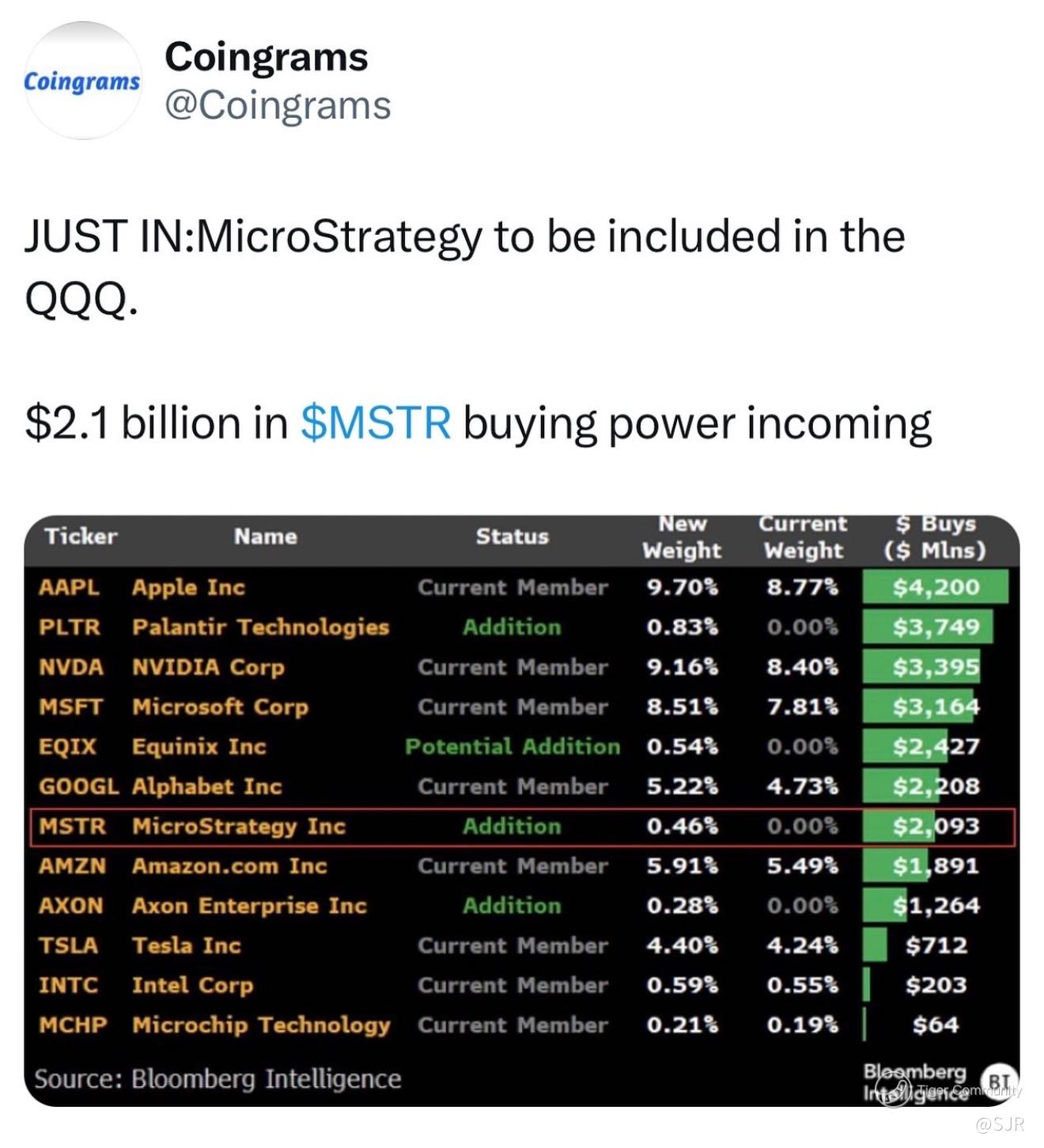The height and width of the screenshot is (1148, 1044).
Task: Click the $ Buys column header
Action: pyautogui.click(x=935, y=537)
